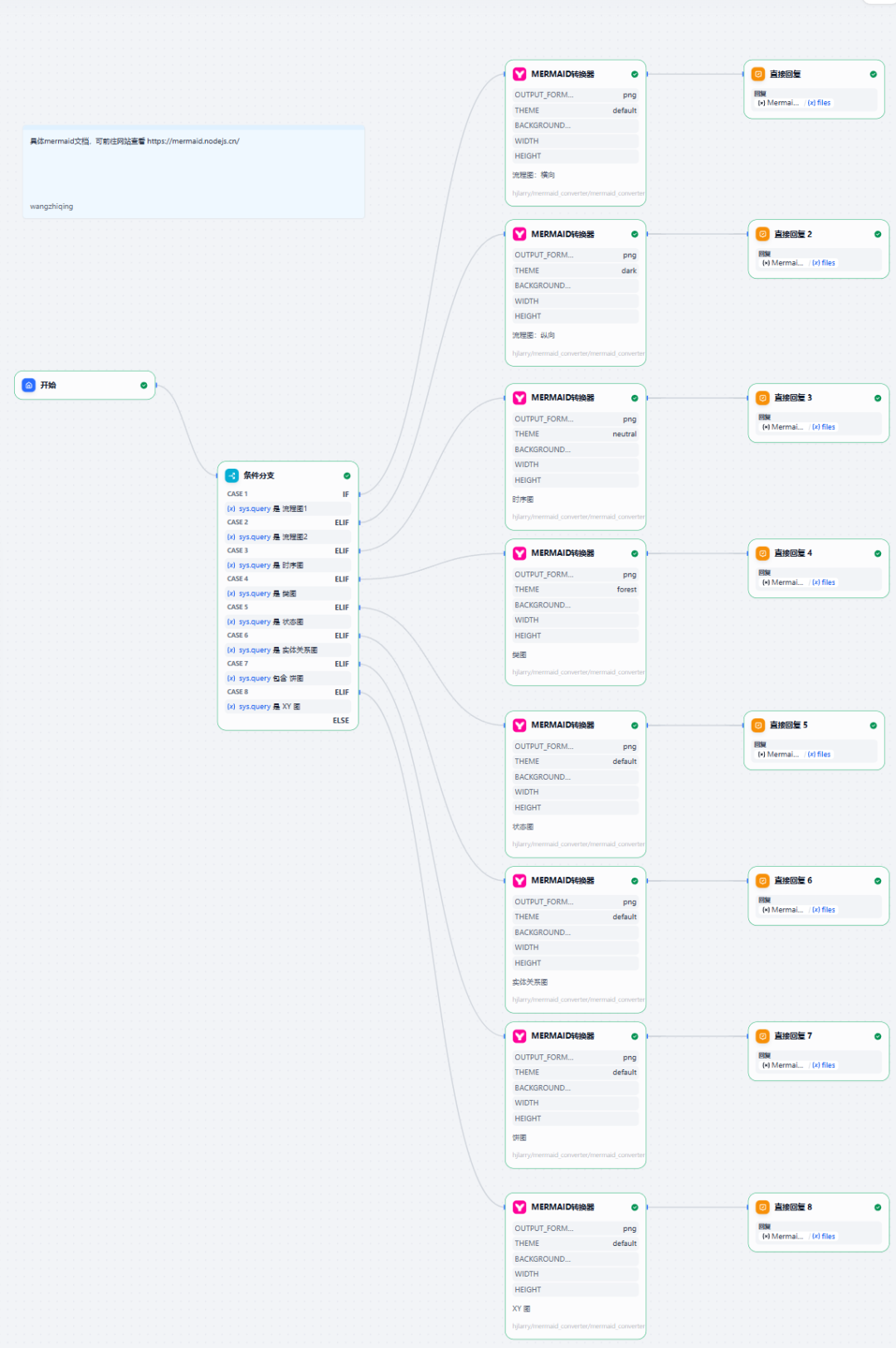Select the 直接回复 6 node title

[x=793, y=880]
